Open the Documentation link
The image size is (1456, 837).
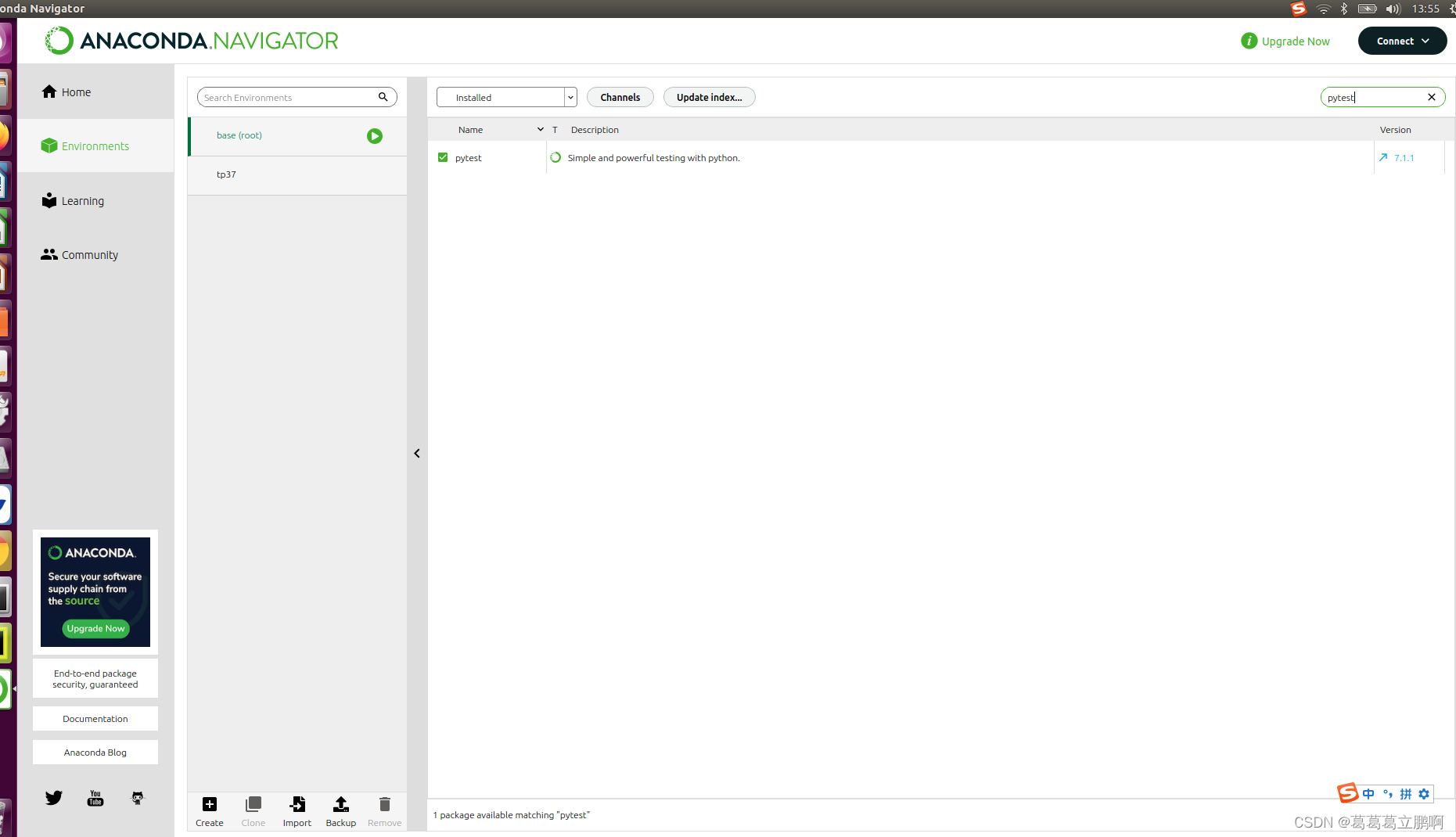[95, 719]
